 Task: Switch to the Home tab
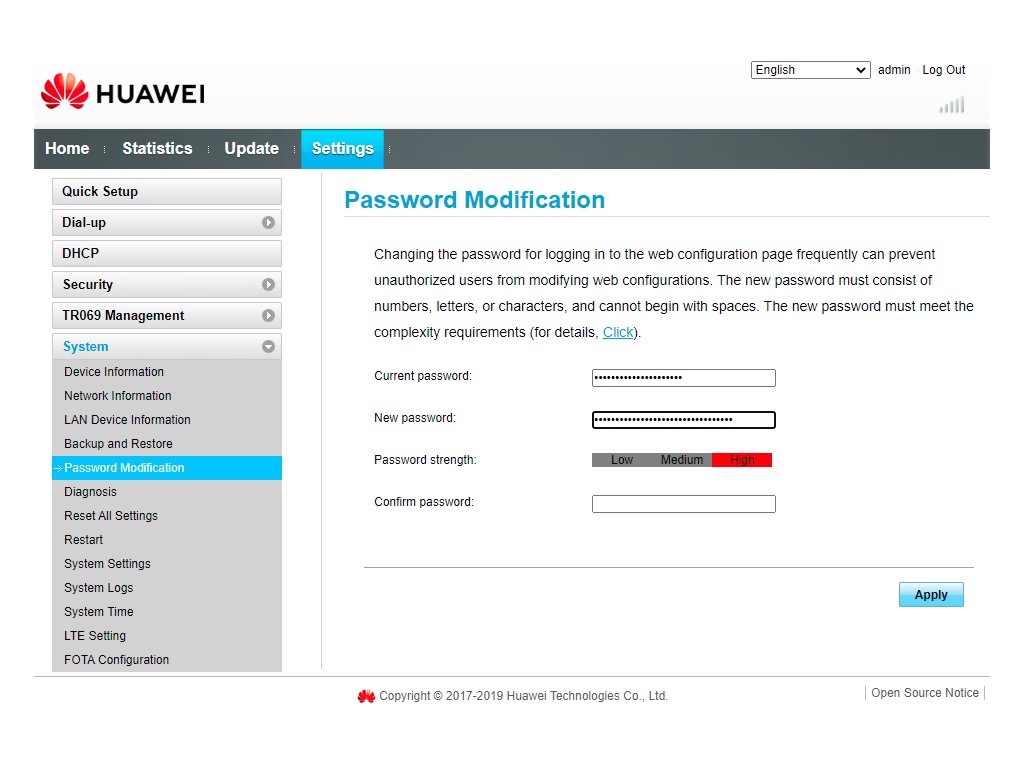pos(67,149)
